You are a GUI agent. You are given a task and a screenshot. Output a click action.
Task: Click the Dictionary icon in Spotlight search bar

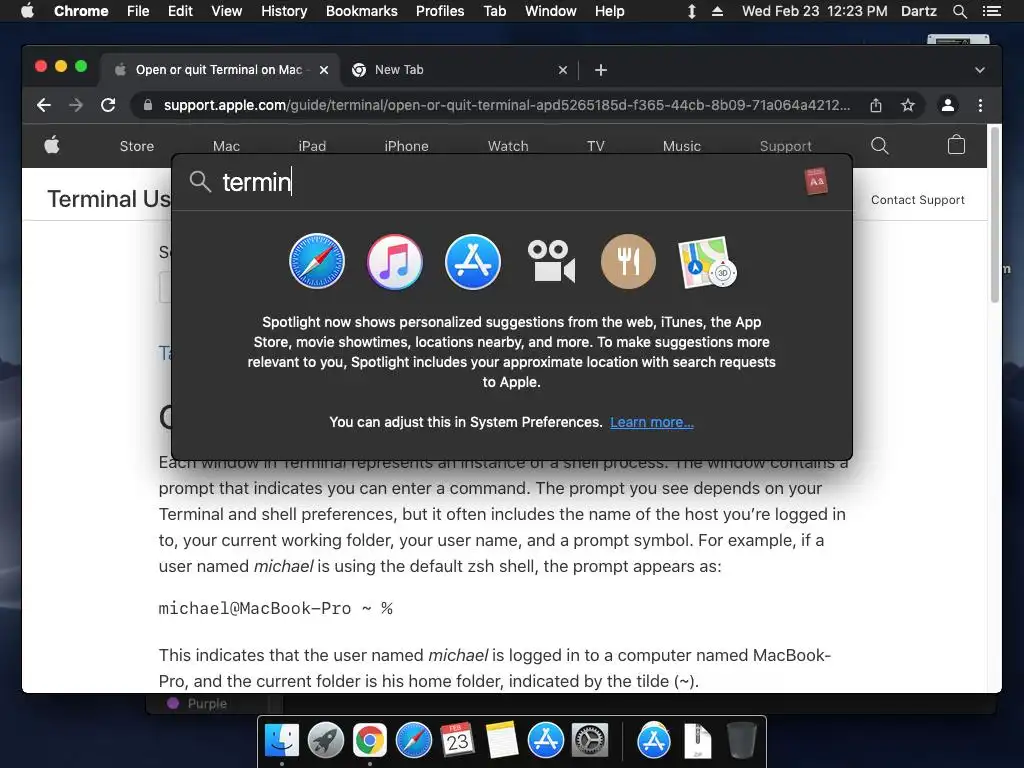point(816,182)
